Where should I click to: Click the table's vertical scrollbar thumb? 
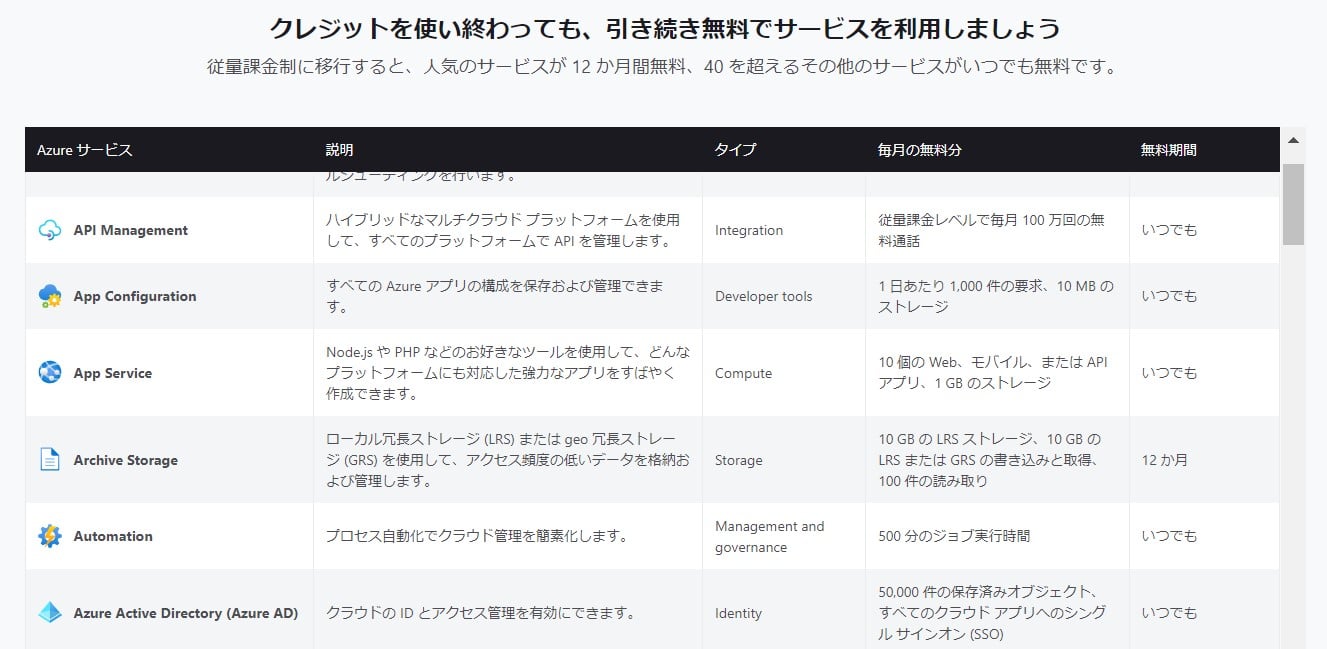click(x=1293, y=204)
